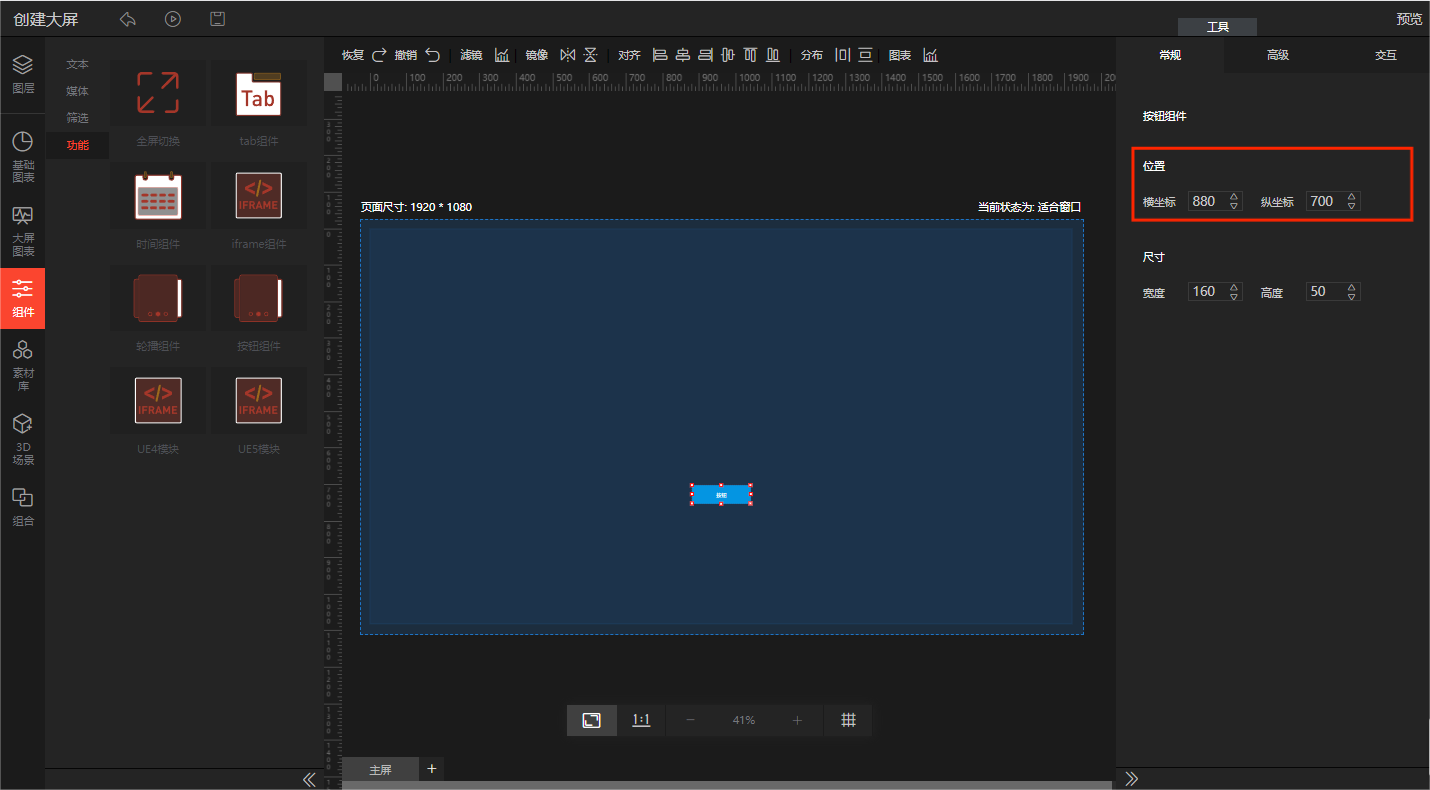The image size is (1430, 790).
Task: Collapse the right properties panel
Action: [1132, 779]
